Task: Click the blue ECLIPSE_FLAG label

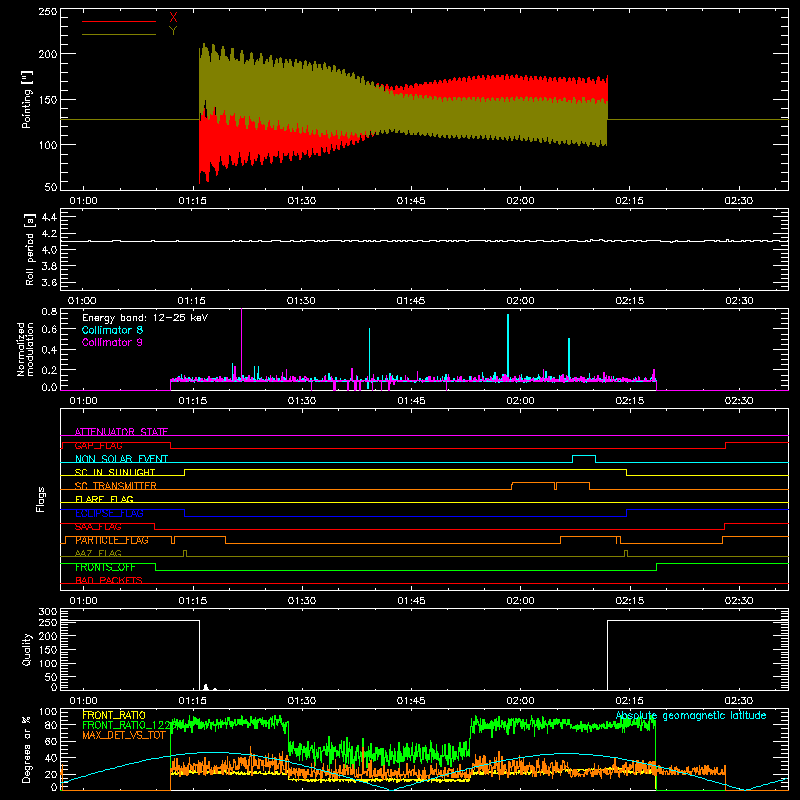Action: point(109,513)
